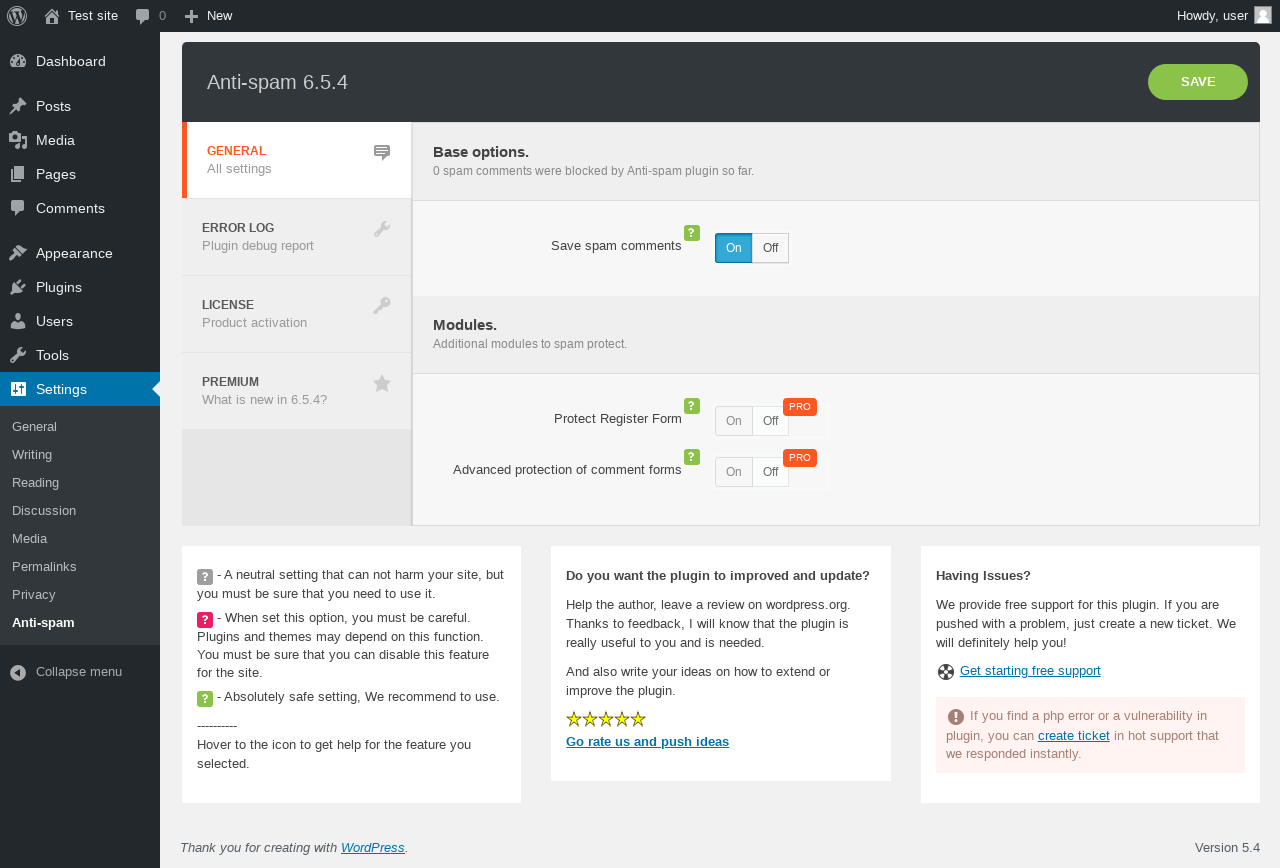Click the help icon next to Protect Register Form
The width and height of the screenshot is (1280, 868).
click(x=692, y=406)
